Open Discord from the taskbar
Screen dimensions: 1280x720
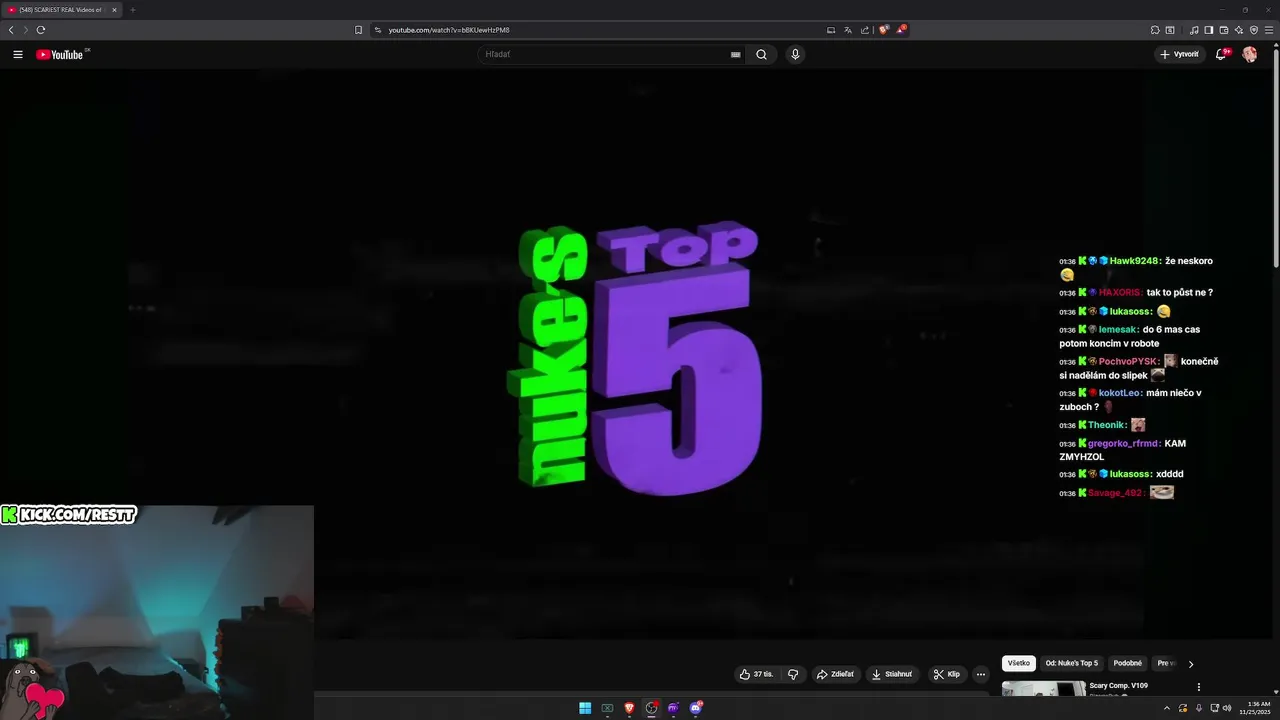(x=696, y=708)
